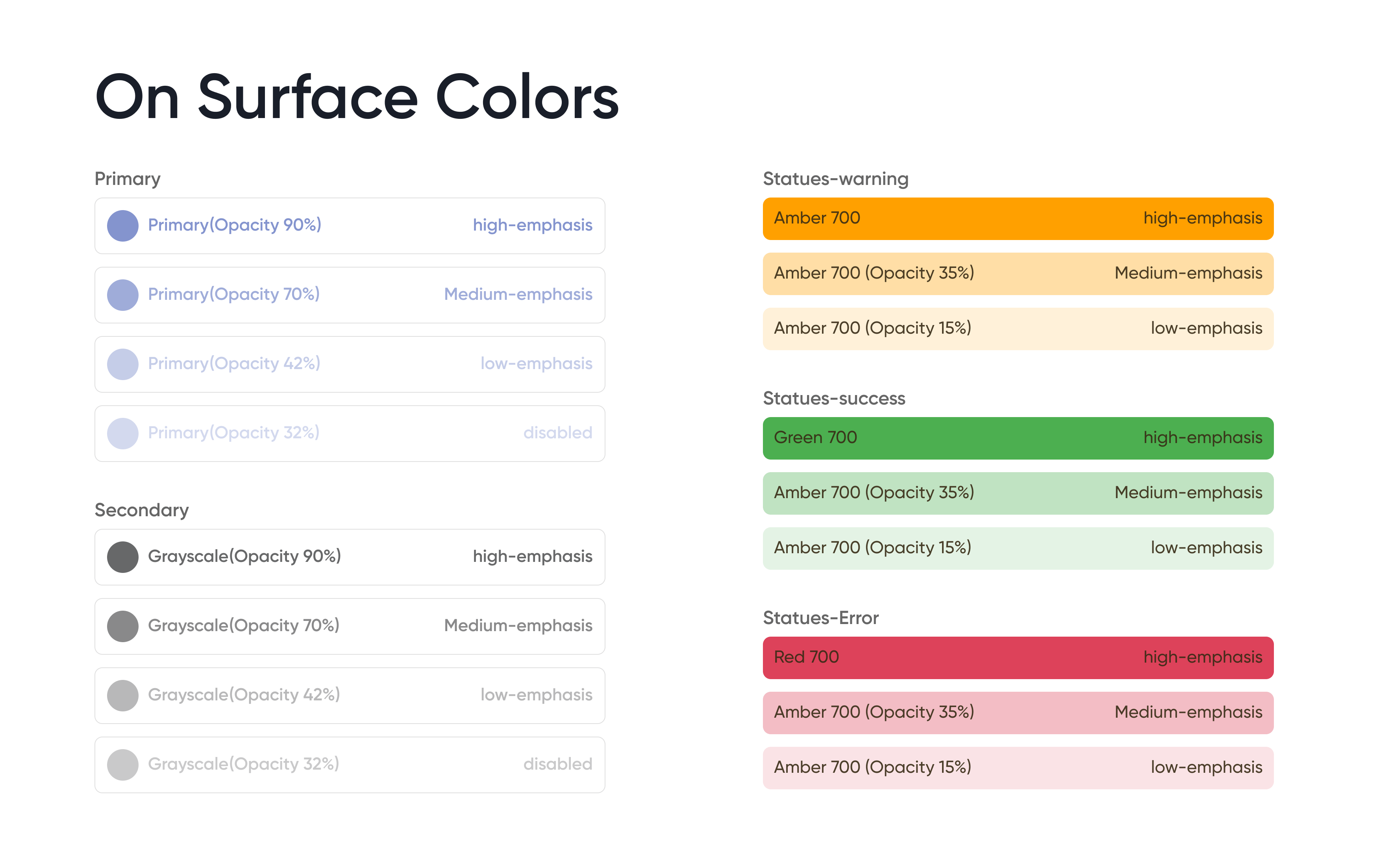Select the orange Amber 700 high-emphasis bar
Viewport: 1392px width, 868px height.
(1018, 219)
